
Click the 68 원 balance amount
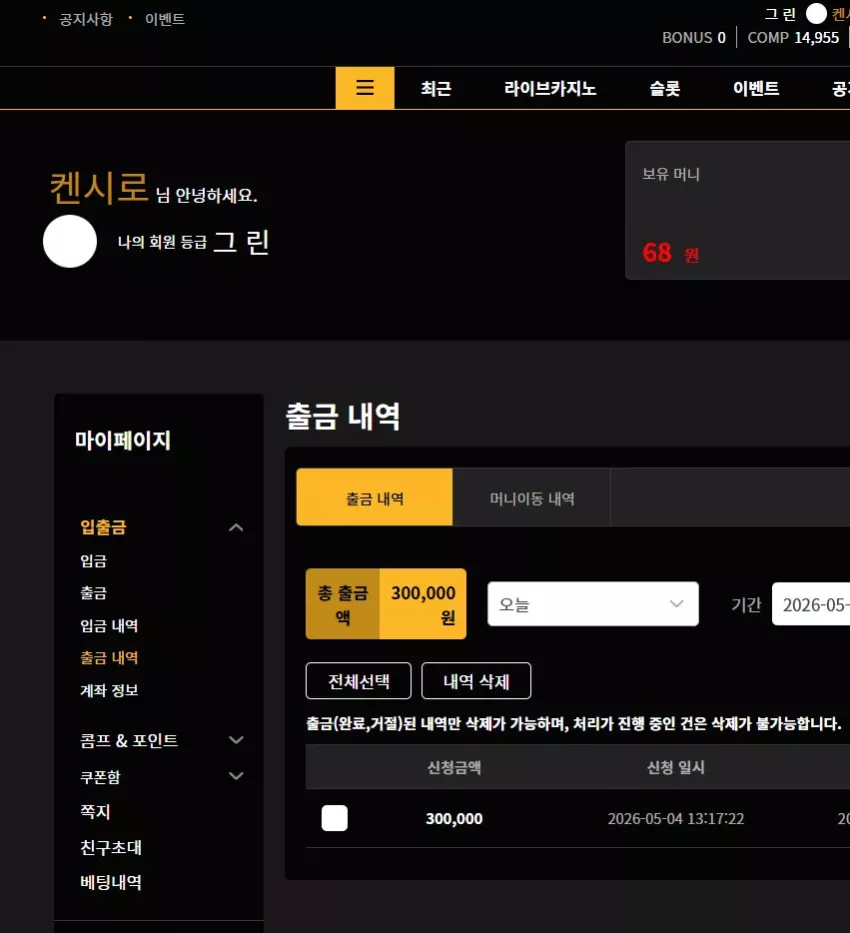click(x=670, y=253)
